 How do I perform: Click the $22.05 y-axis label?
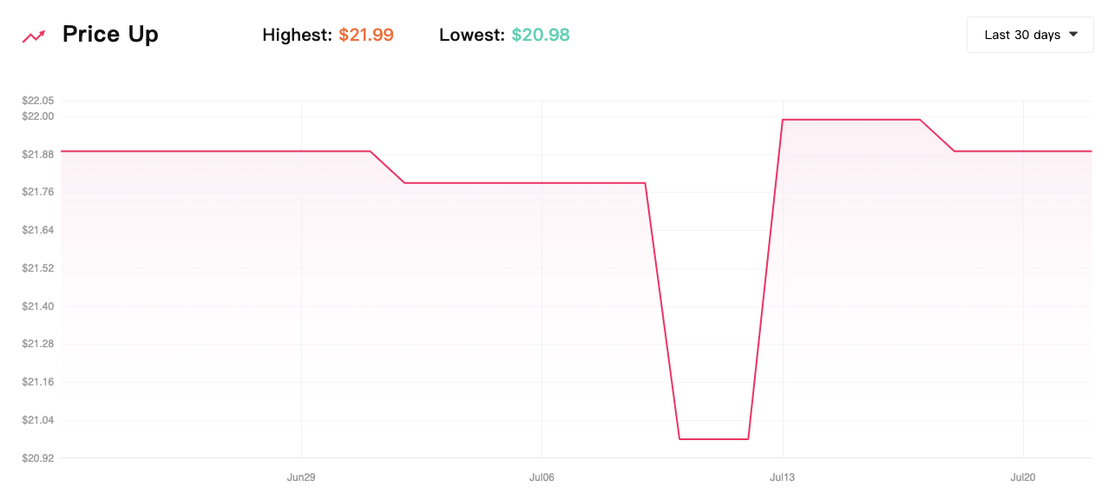coord(39,101)
